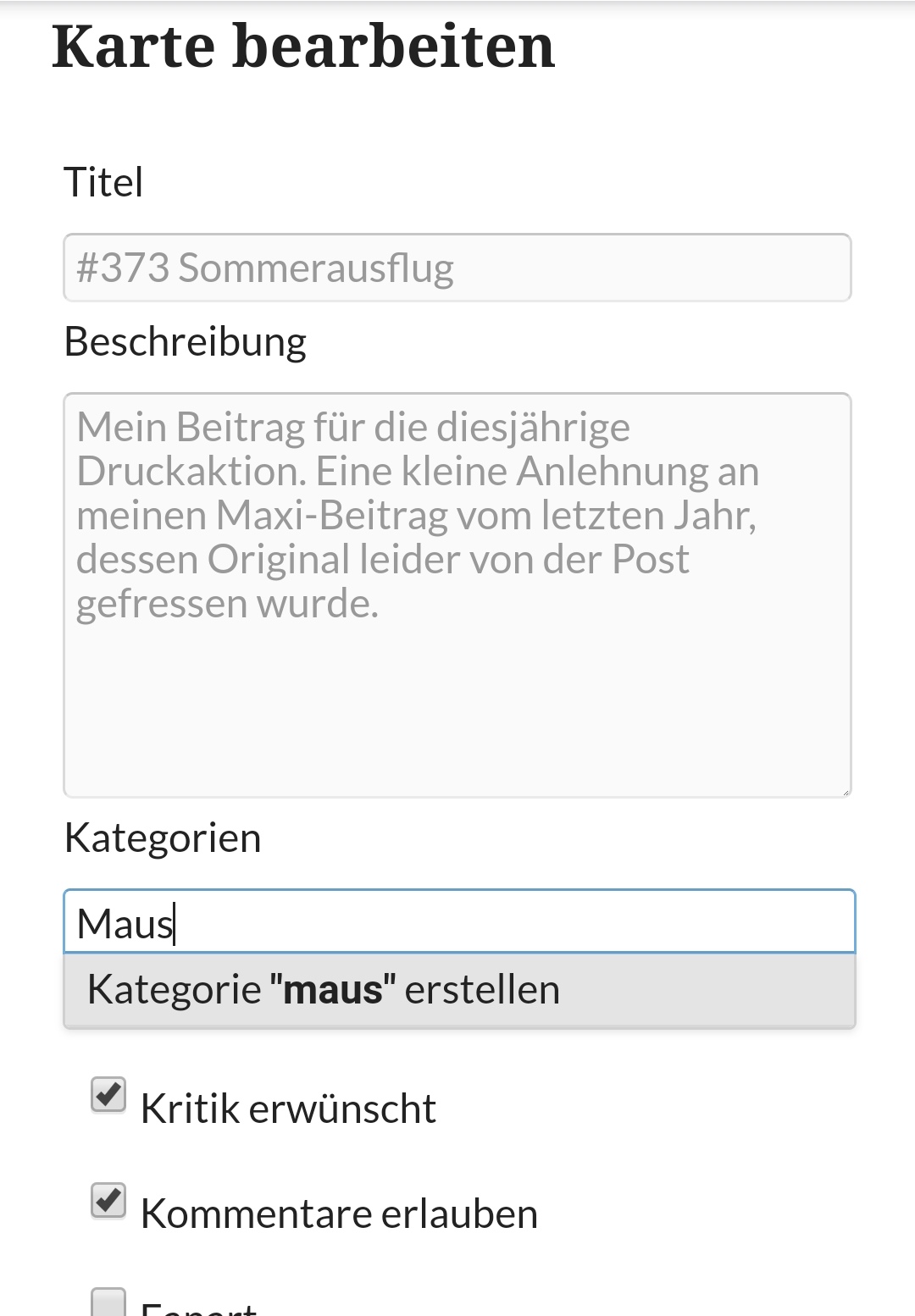
Task: Click "#373" in the title field
Action: [x=123, y=268]
